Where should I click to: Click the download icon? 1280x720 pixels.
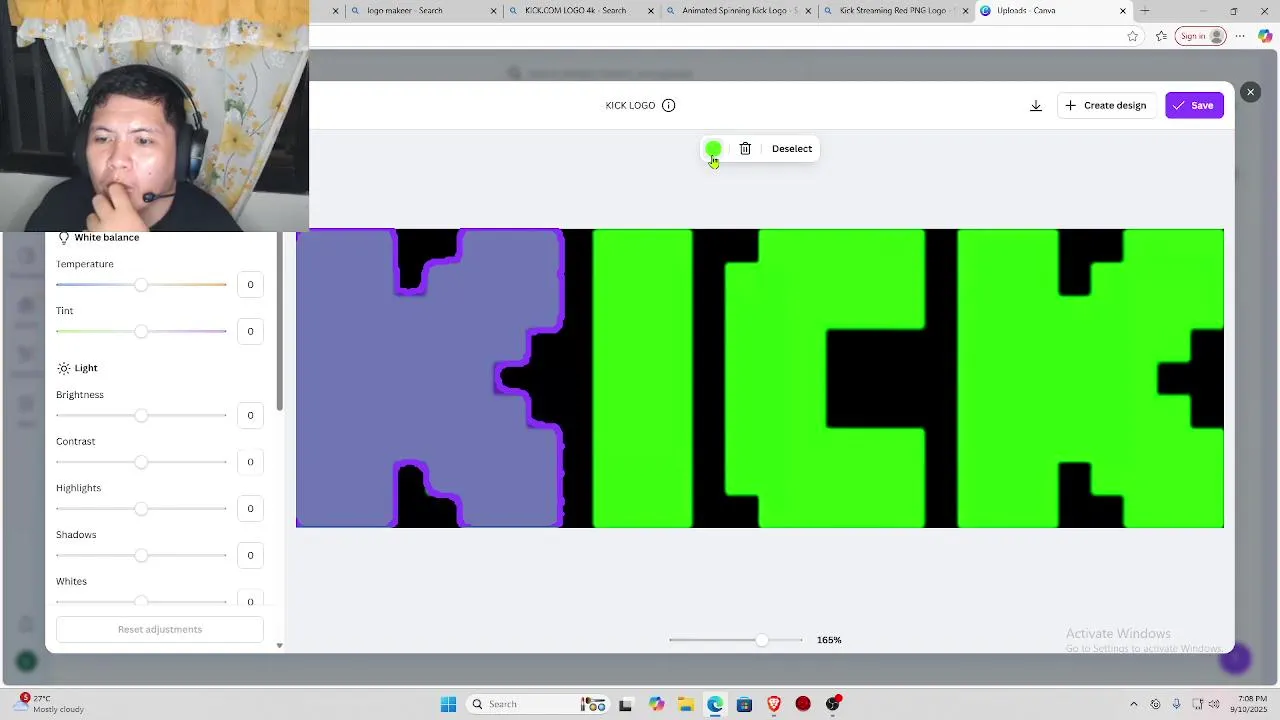1036,105
